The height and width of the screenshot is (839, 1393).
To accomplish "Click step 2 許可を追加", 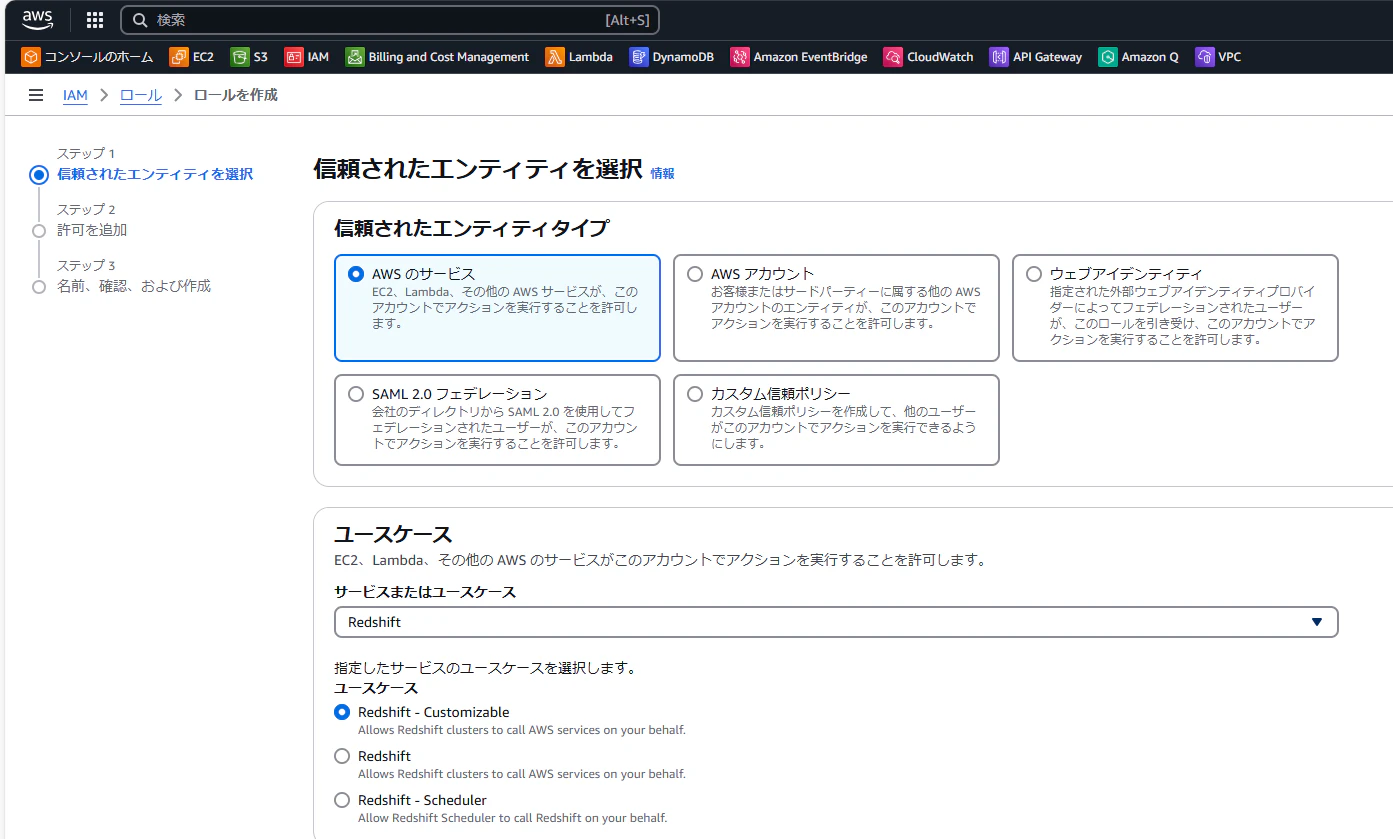I will pyautogui.click(x=92, y=230).
